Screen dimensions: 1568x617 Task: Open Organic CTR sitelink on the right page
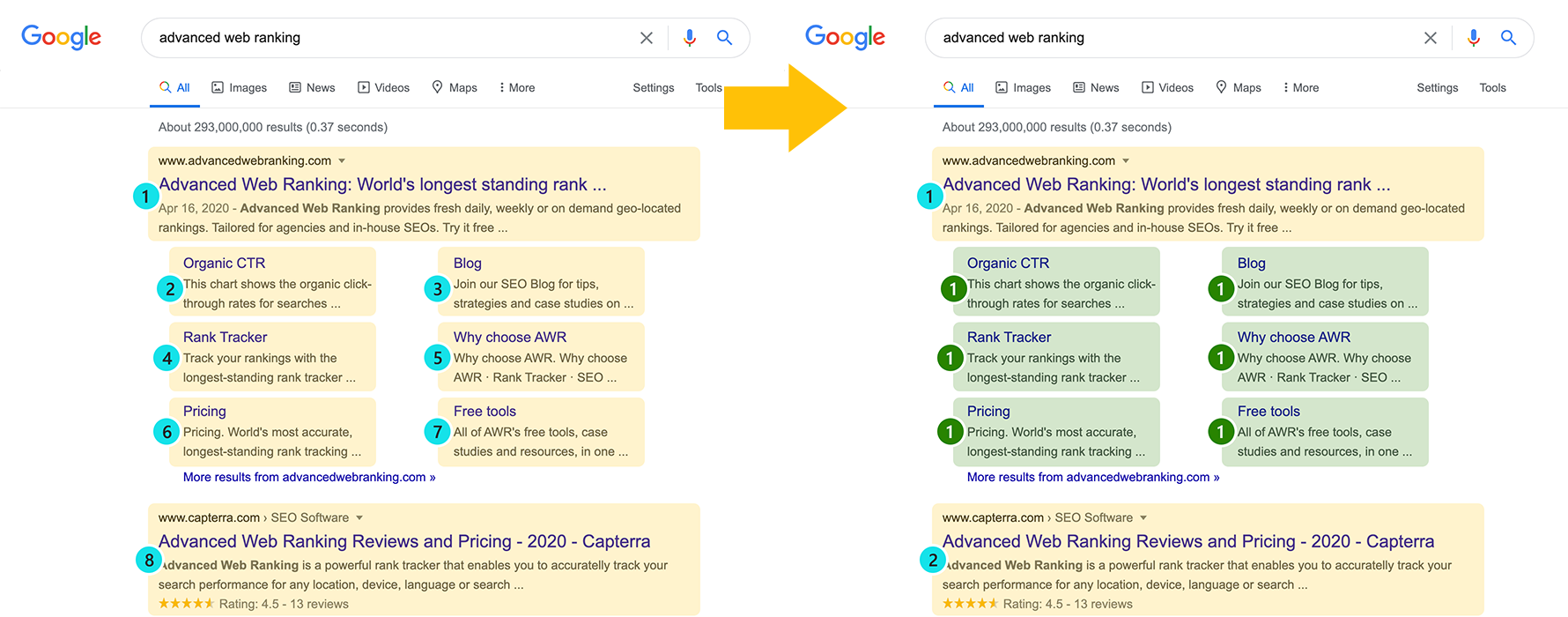click(x=1008, y=263)
